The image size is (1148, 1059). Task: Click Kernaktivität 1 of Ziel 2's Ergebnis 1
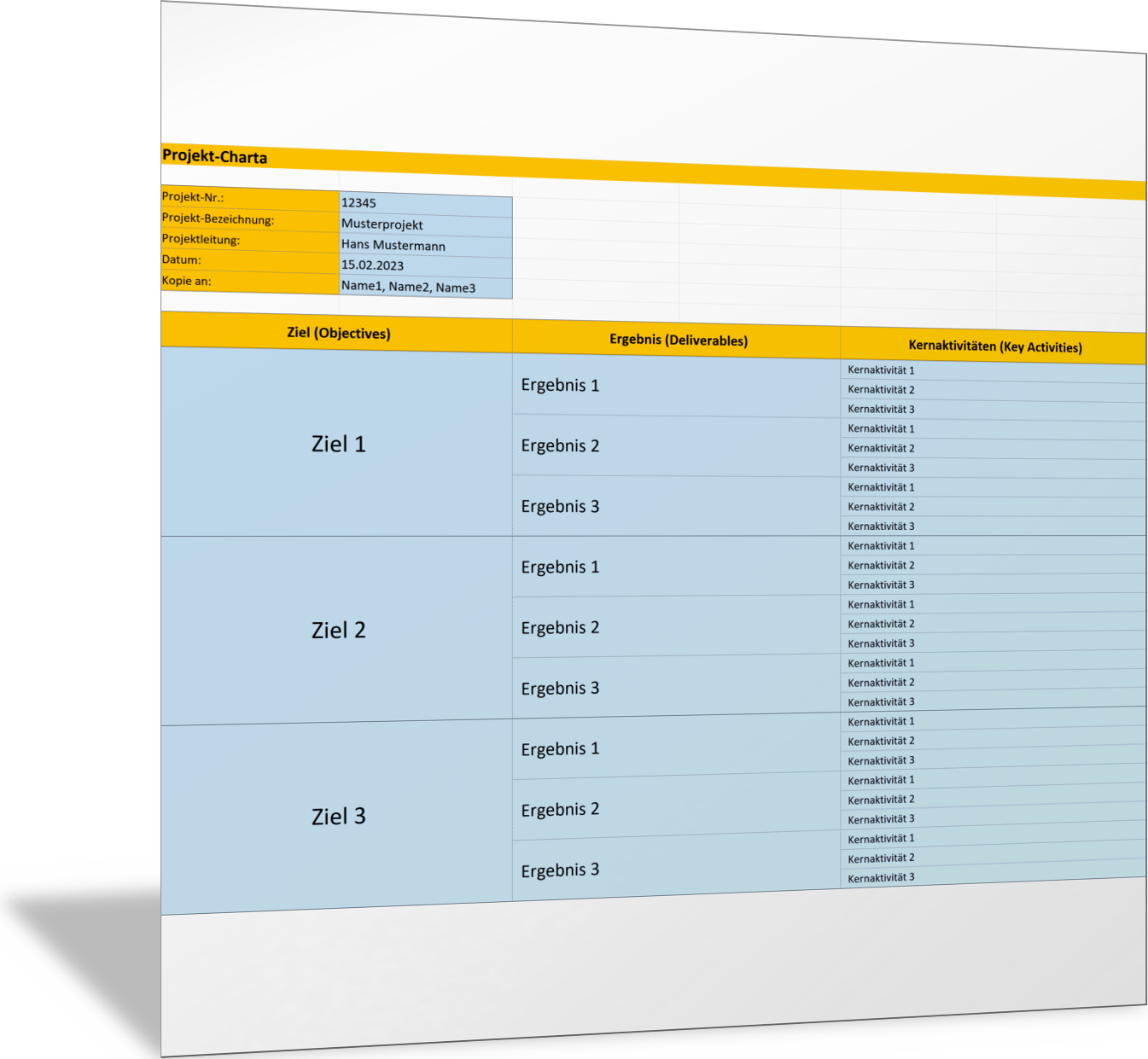click(x=994, y=546)
